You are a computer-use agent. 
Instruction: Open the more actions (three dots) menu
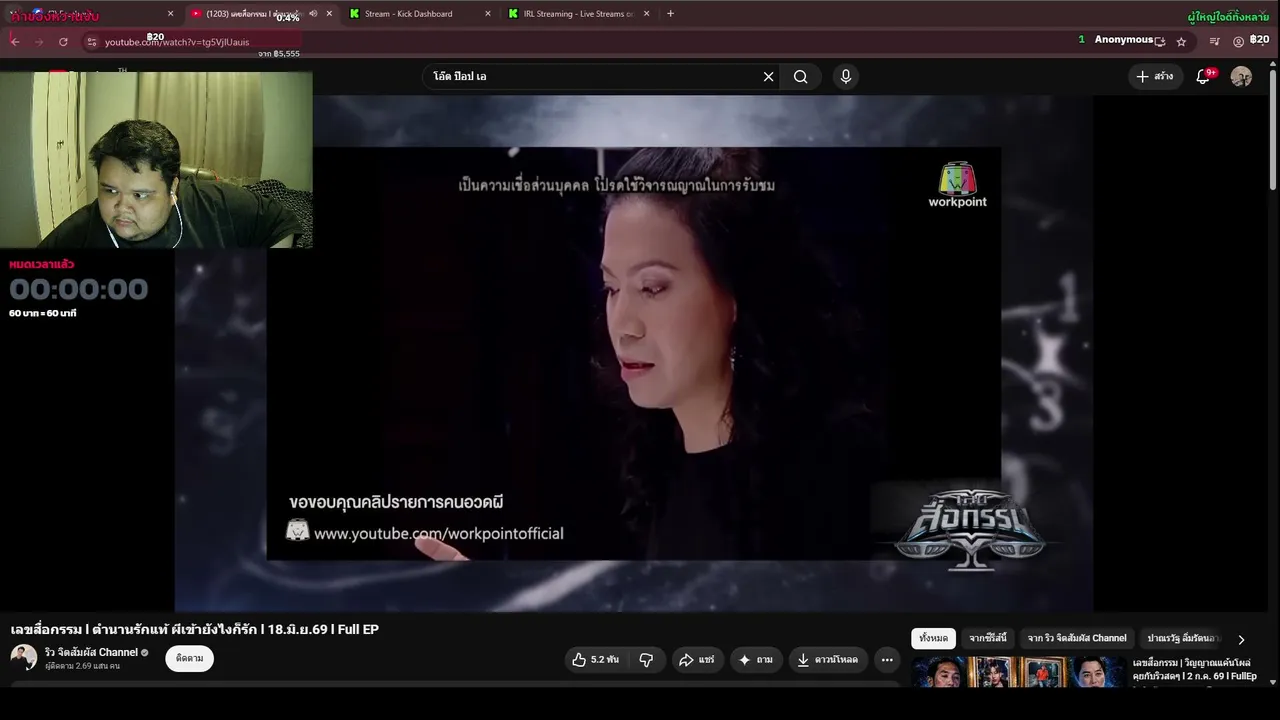(887, 660)
